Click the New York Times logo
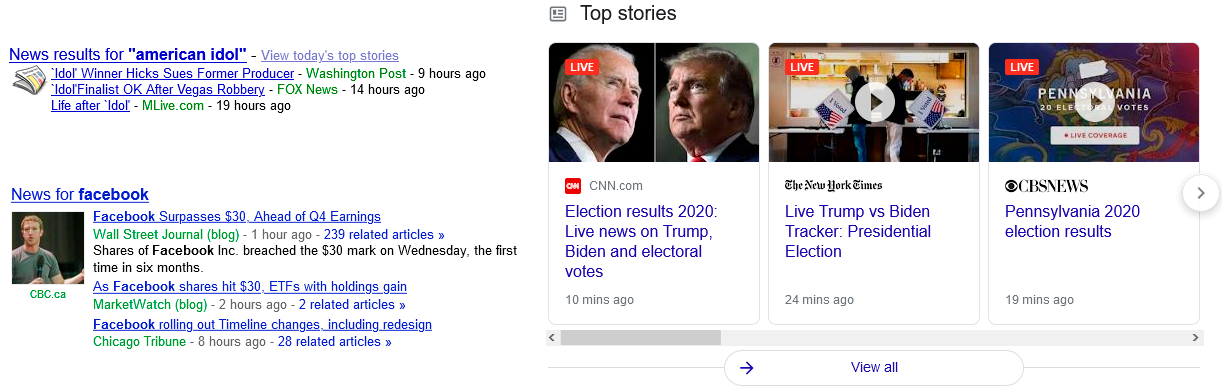The image size is (1222, 390). (x=833, y=185)
